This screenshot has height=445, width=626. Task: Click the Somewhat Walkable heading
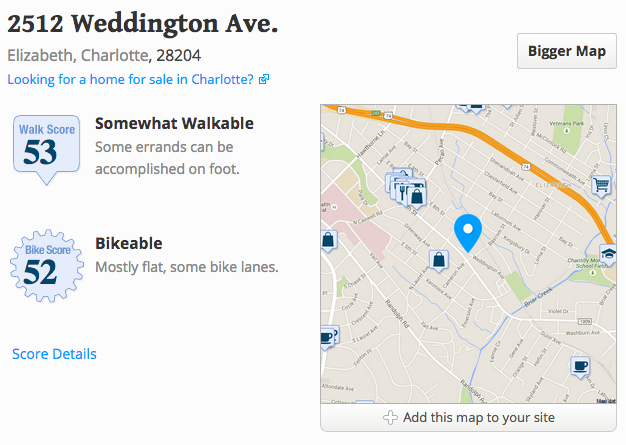pos(174,124)
